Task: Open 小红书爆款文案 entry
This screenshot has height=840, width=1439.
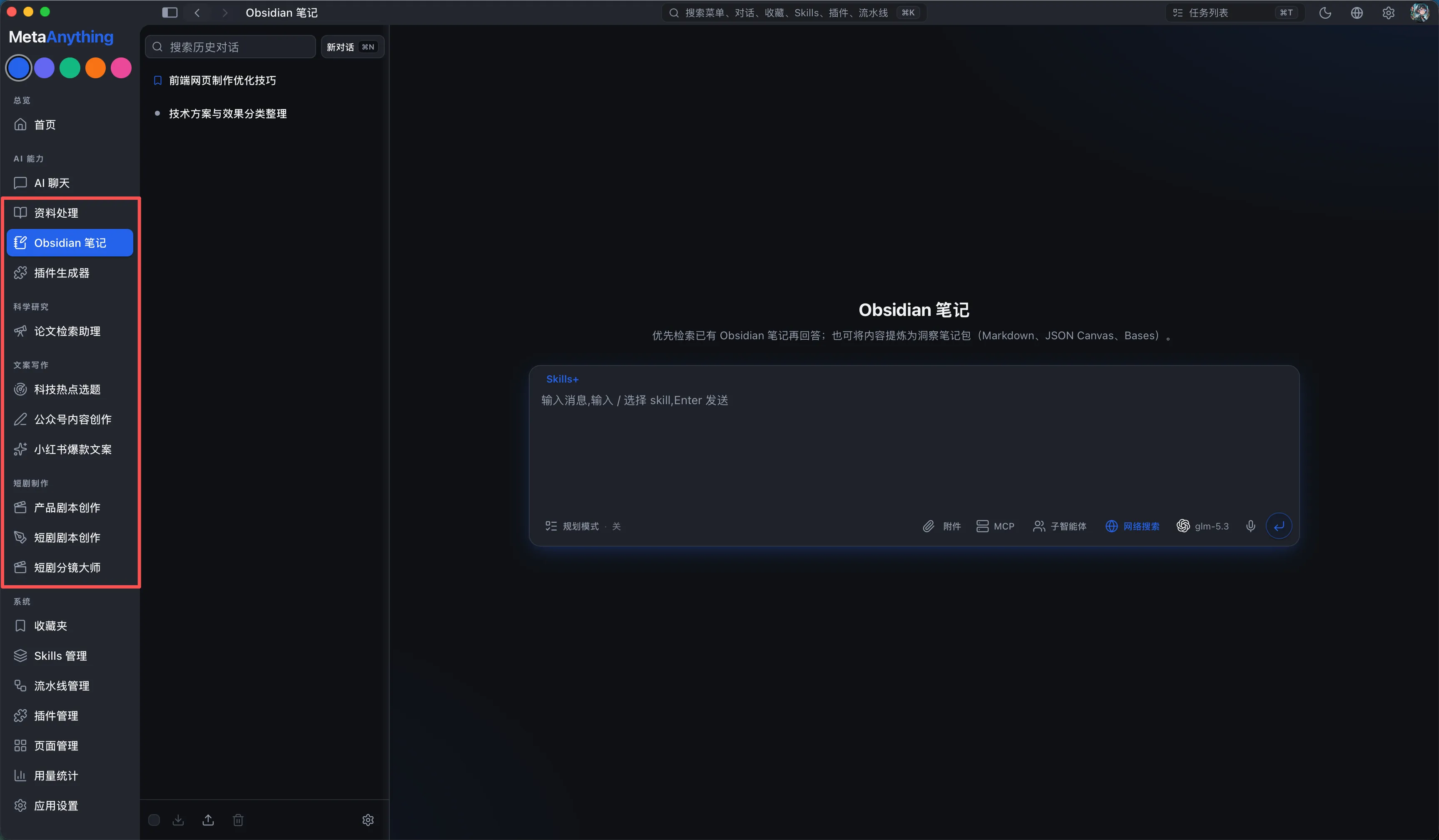Action: pos(70,450)
